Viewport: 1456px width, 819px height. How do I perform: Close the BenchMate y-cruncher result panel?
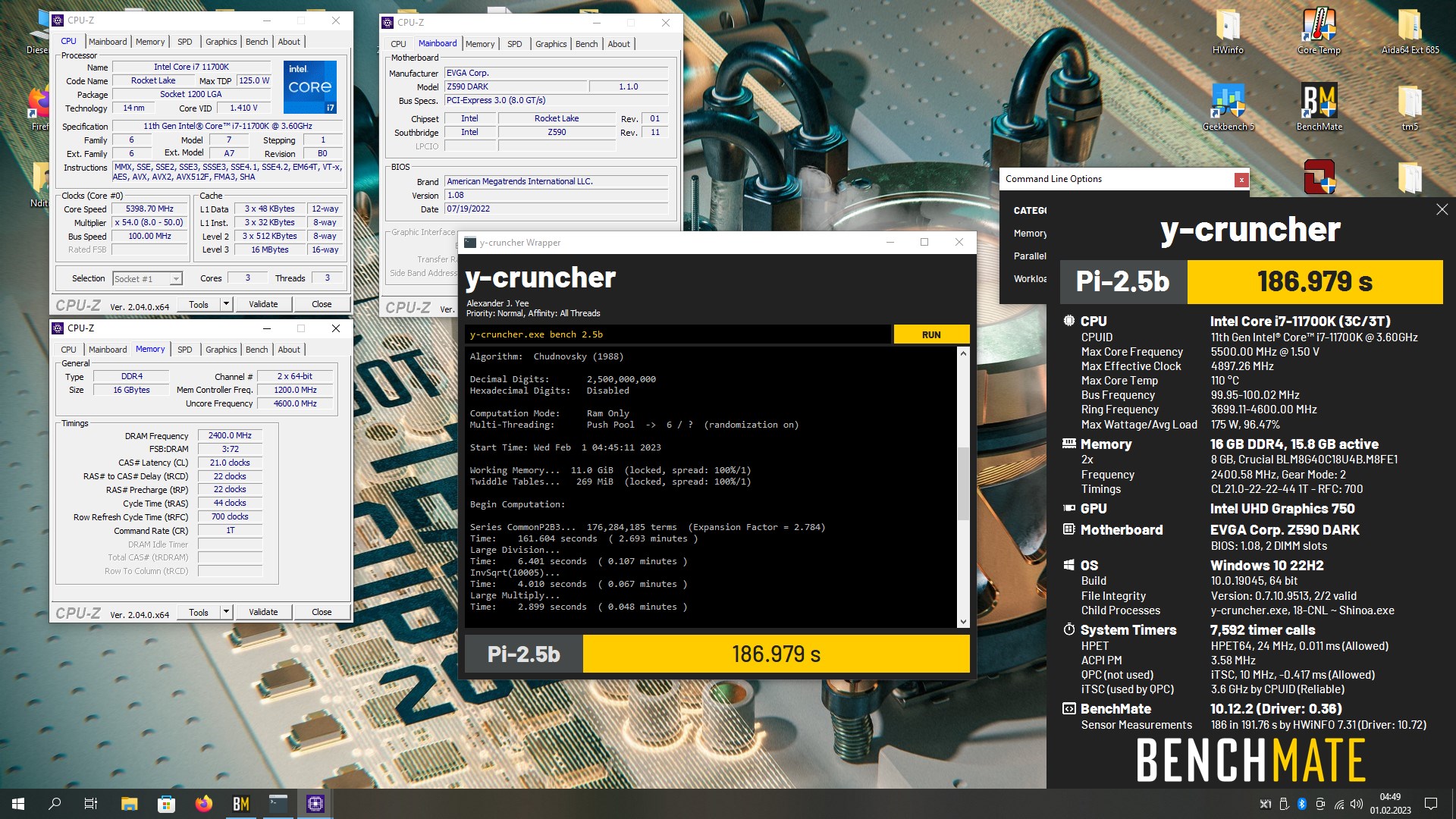pyautogui.click(x=1442, y=209)
